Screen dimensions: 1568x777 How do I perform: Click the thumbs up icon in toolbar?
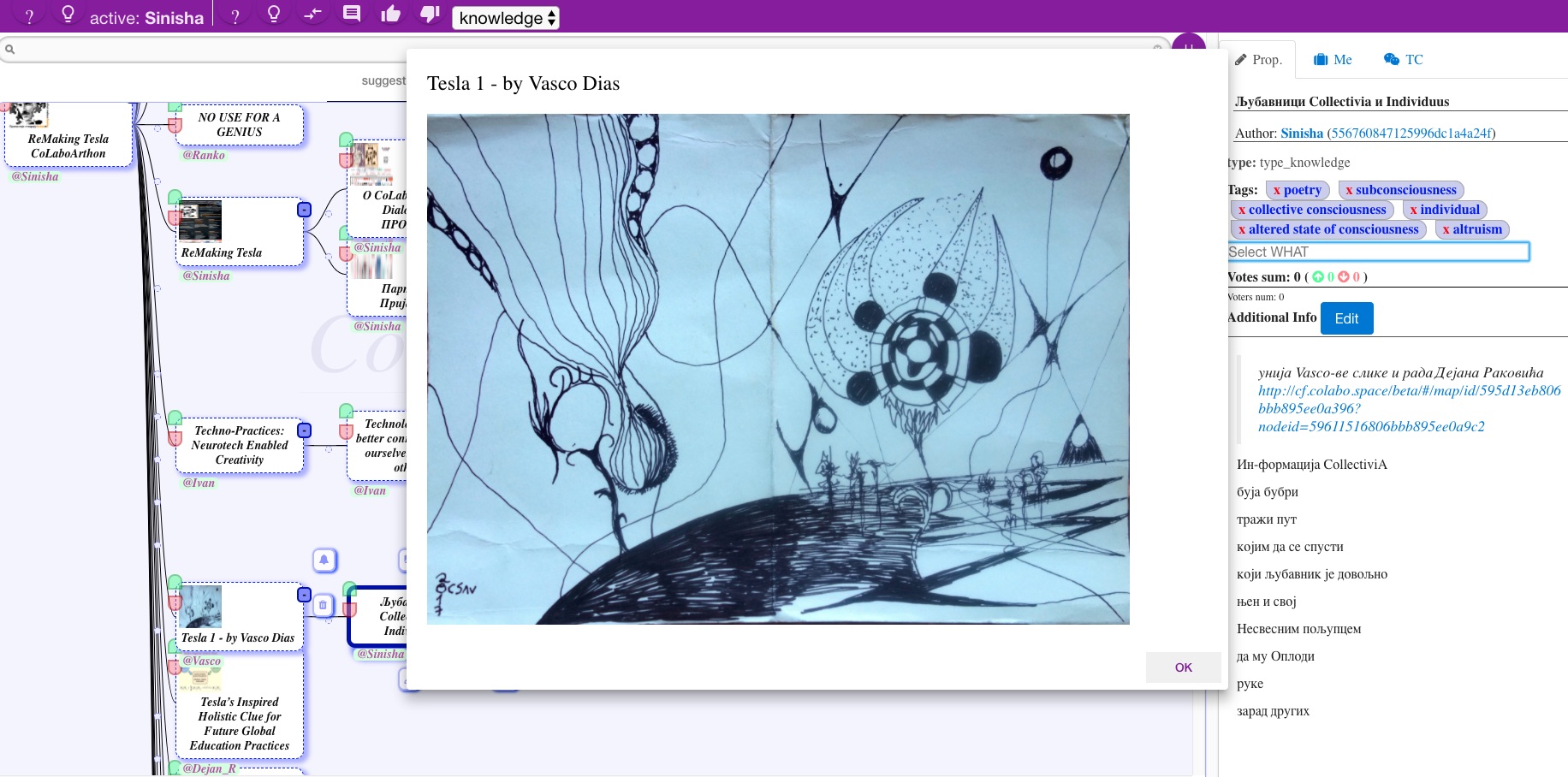(390, 15)
